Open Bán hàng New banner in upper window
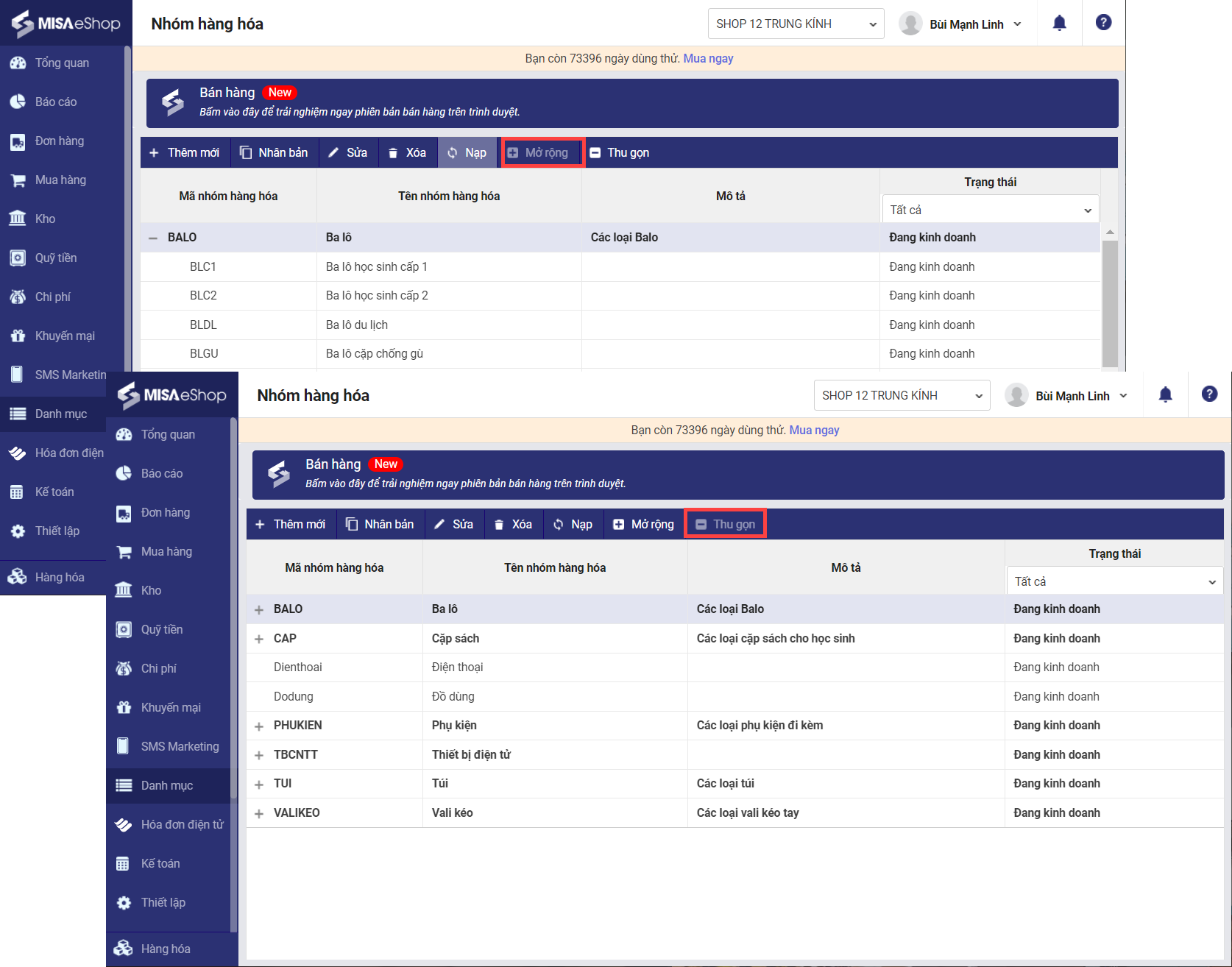 (x=632, y=103)
